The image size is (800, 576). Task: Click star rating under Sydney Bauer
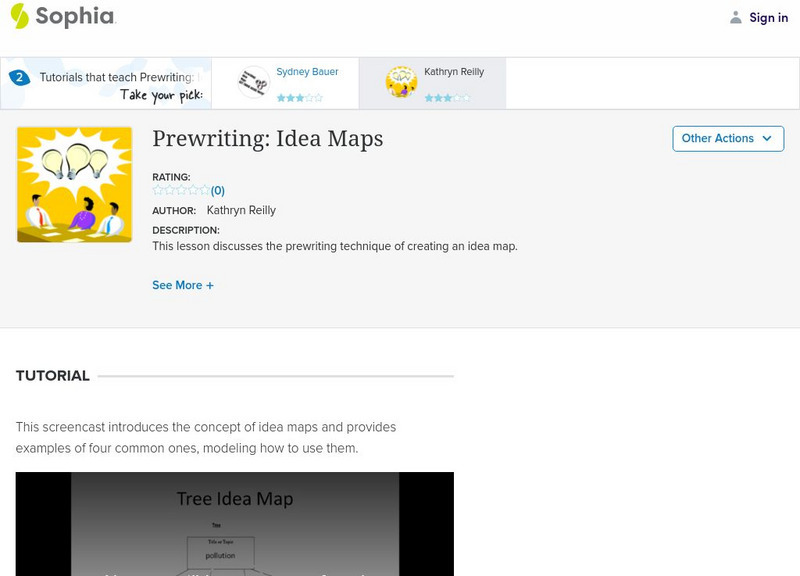click(x=299, y=97)
